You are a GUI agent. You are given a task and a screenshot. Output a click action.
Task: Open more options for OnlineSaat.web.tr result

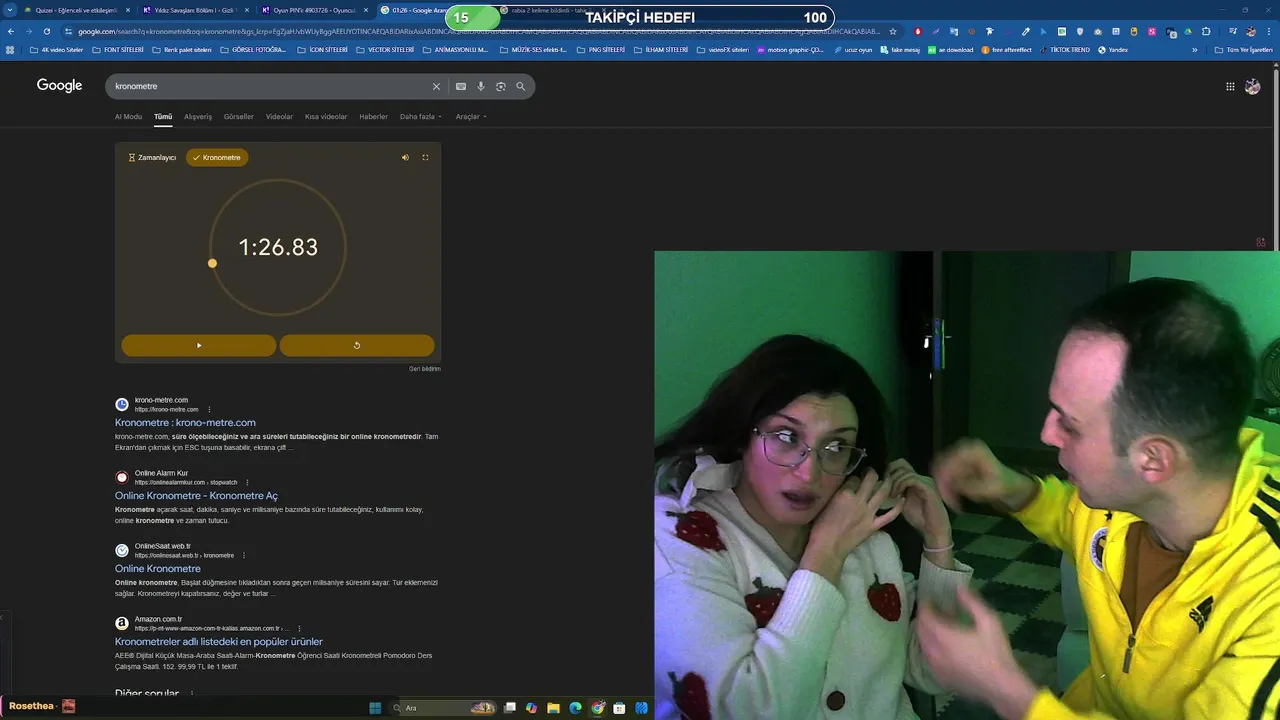click(x=243, y=555)
